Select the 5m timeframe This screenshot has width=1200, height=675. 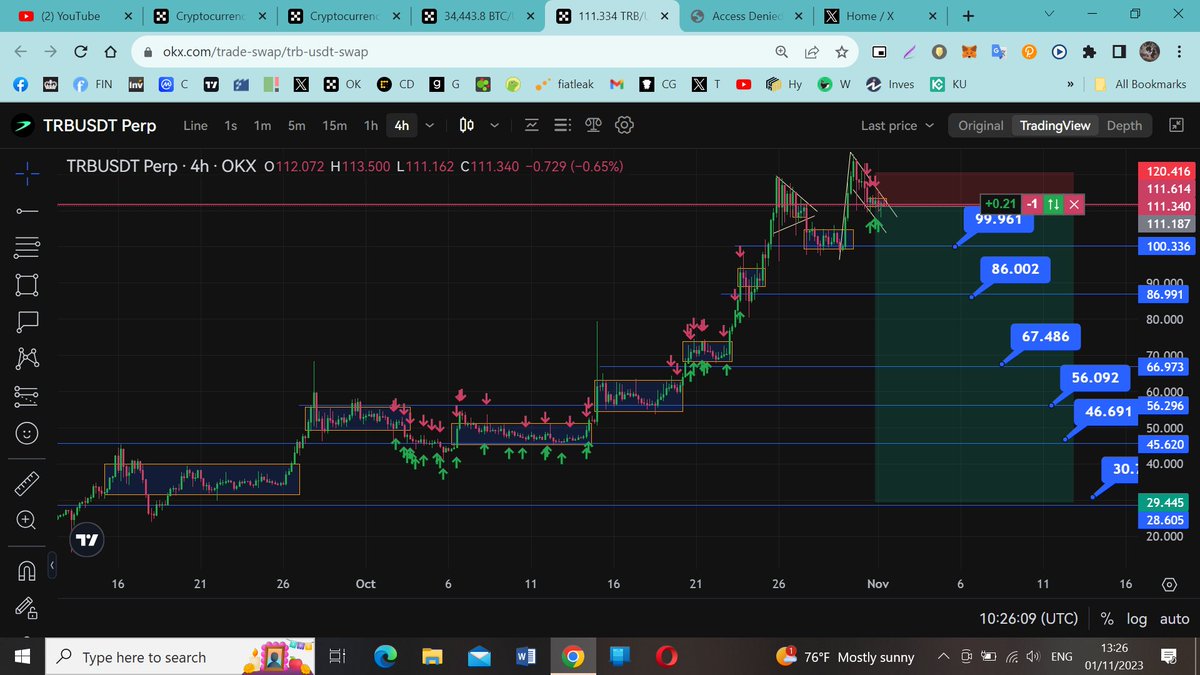point(297,125)
